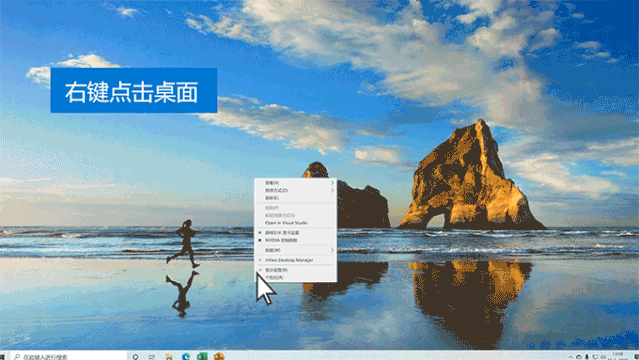Screen dimensions: 639x360
Task: Open 显示设置(D) from context menu
Action: coord(295,270)
